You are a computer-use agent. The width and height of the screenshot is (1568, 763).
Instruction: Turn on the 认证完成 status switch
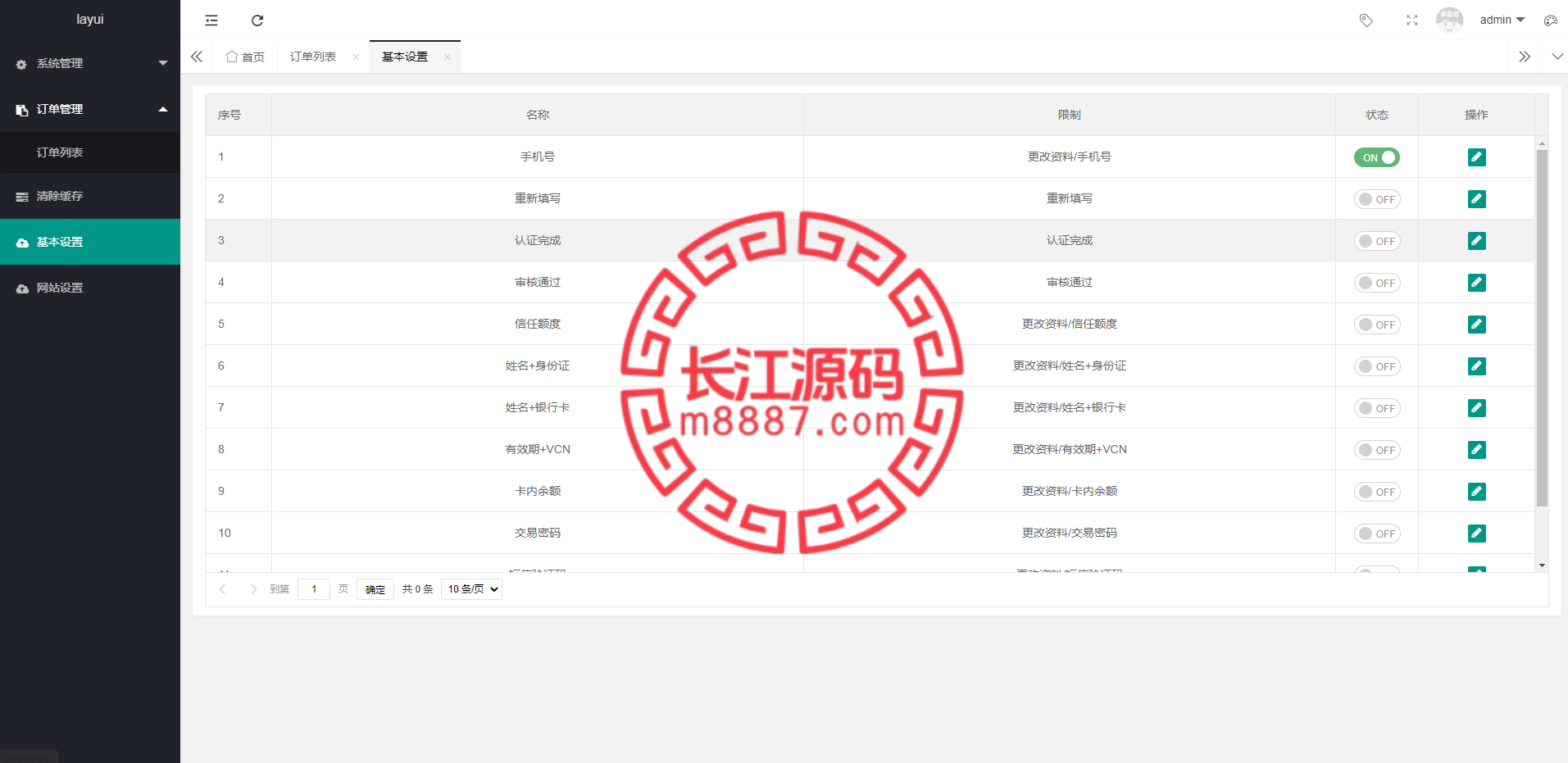(x=1377, y=241)
